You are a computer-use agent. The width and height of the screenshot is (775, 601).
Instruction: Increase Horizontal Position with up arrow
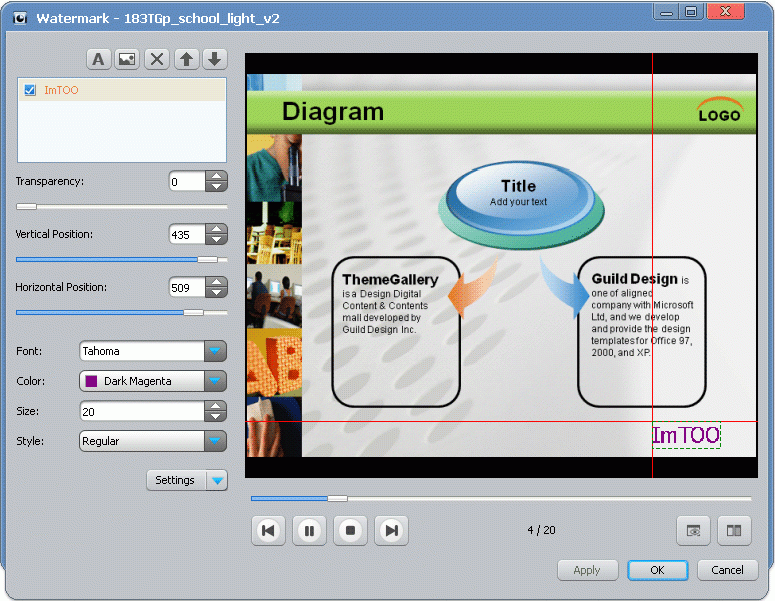point(216,282)
